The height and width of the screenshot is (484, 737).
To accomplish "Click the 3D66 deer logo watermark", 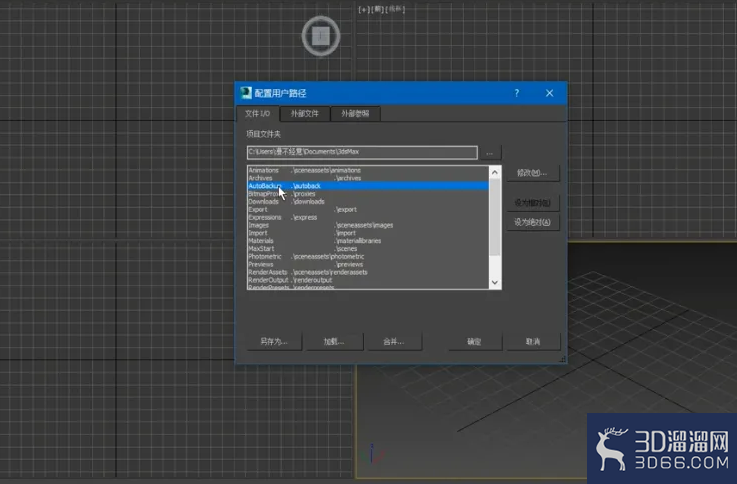I will point(611,449).
